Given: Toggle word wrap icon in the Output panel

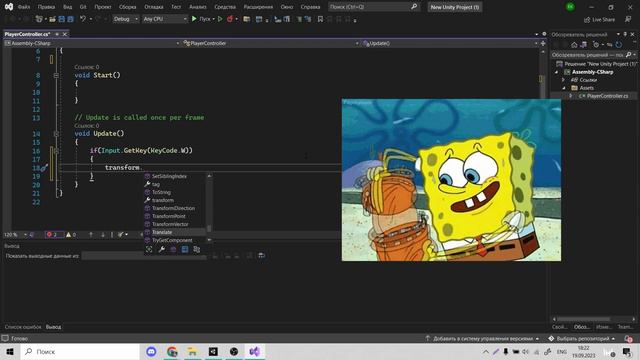Looking at the screenshot, I should click(x=262, y=256).
